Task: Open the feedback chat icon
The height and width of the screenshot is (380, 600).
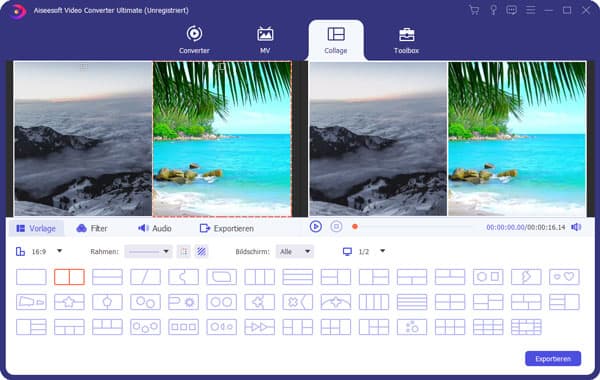Action: [511, 10]
